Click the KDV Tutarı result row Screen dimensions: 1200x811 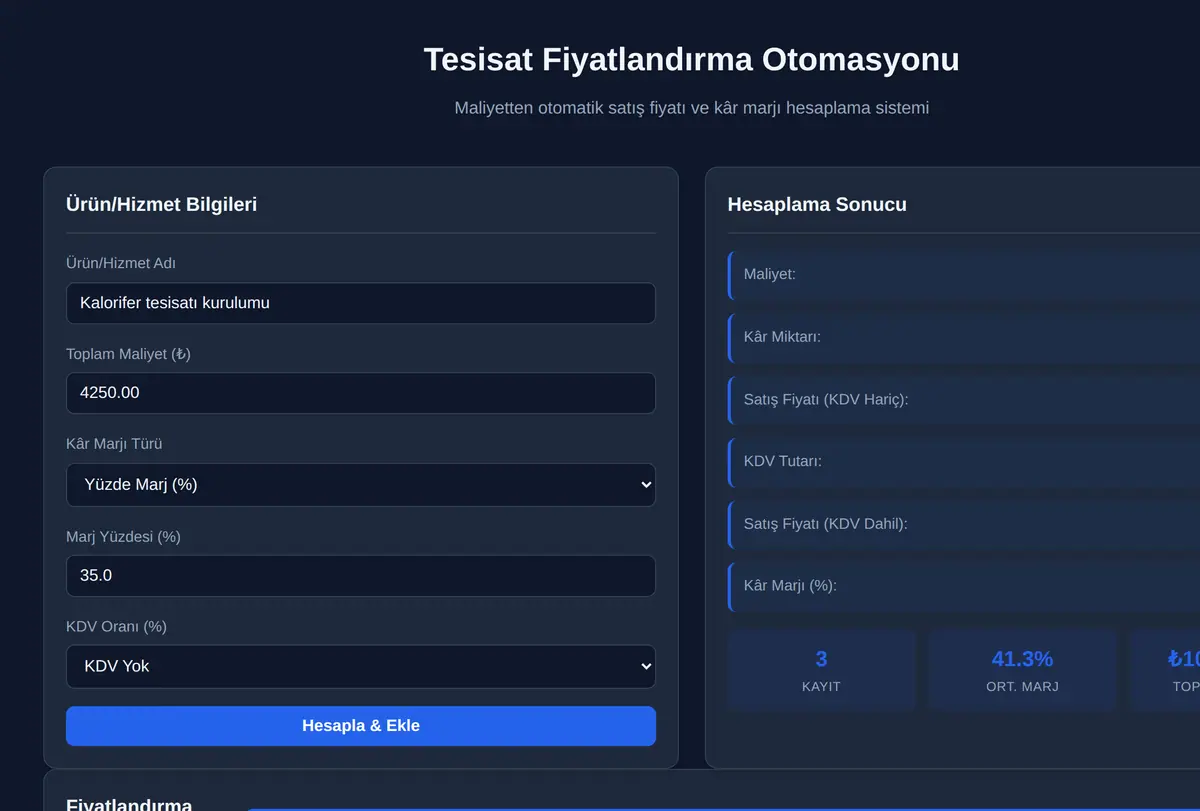point(964,461)
